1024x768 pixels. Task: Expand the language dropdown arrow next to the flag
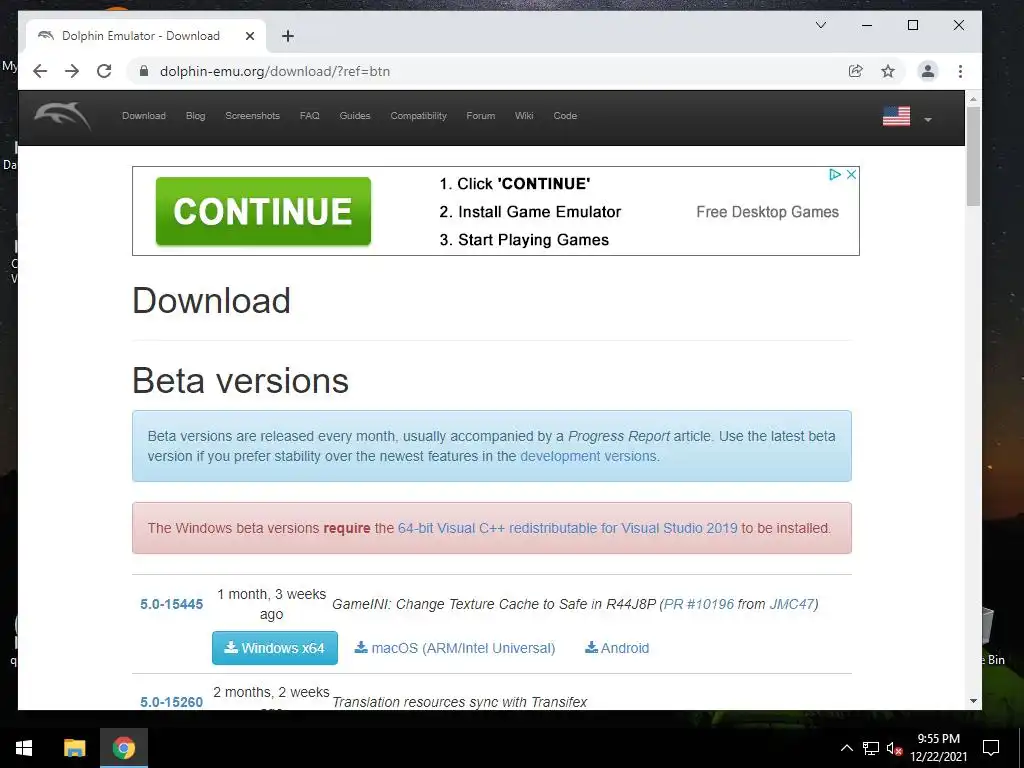(x=927, y=120)
